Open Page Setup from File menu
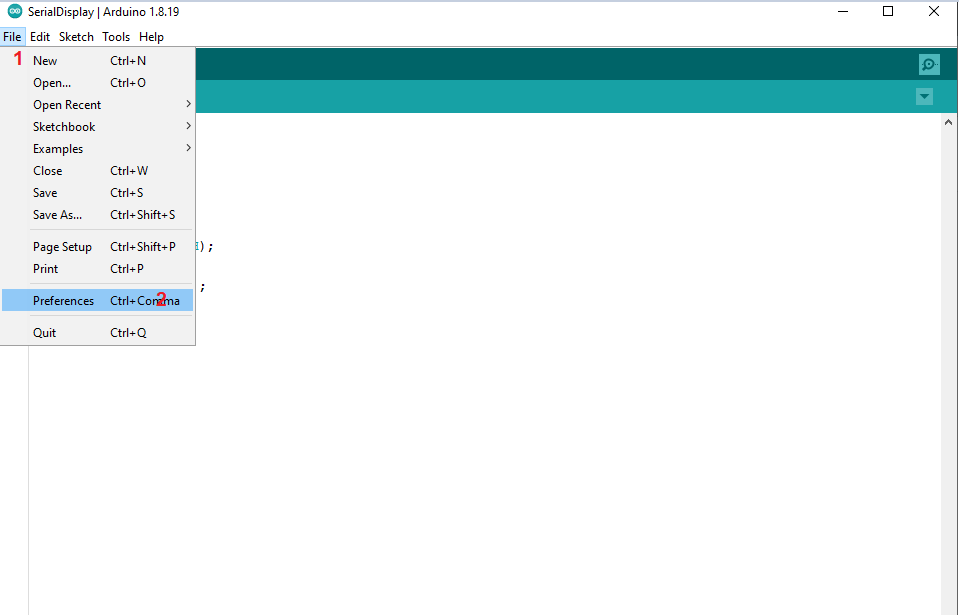The image size is (959, 615). [98, 246]
